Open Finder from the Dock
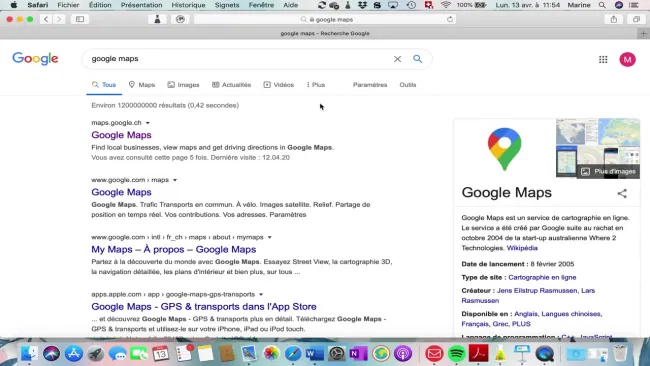Screen dimensions: 650x366 pos(29,354)
